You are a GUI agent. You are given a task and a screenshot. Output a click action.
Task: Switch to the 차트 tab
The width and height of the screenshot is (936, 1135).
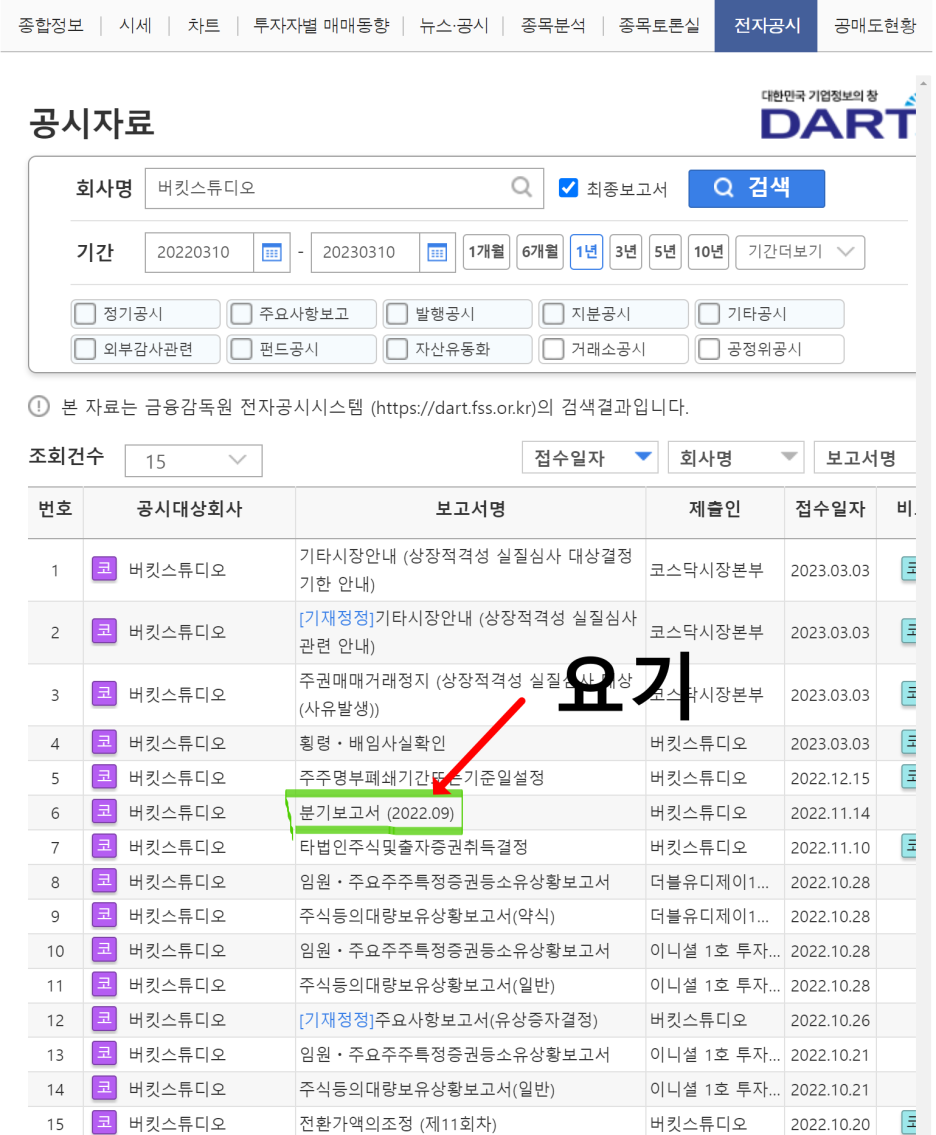coord(203,26)
